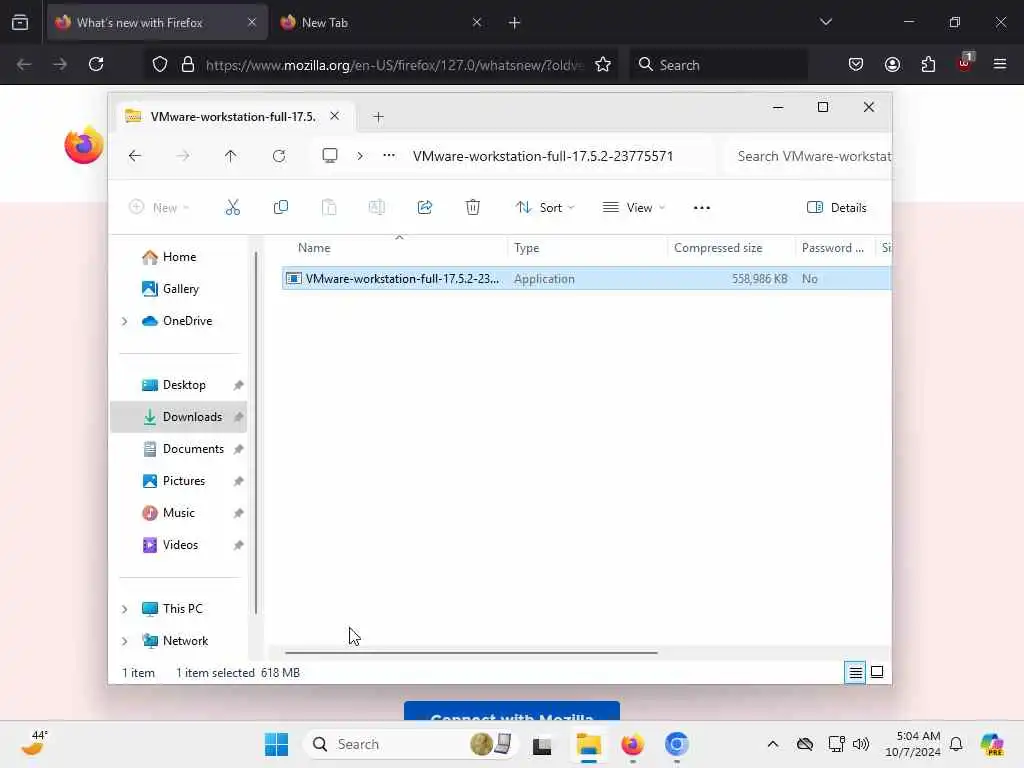The image size is (1024, 768).
Task: Click the horizontal scrollbar in file list
Action: tap(471, 652)
